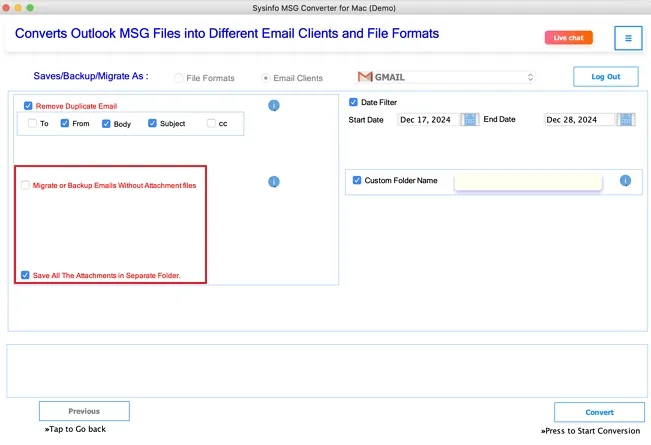Click the Log Out button
651x445 pixels.
[606, 77]
